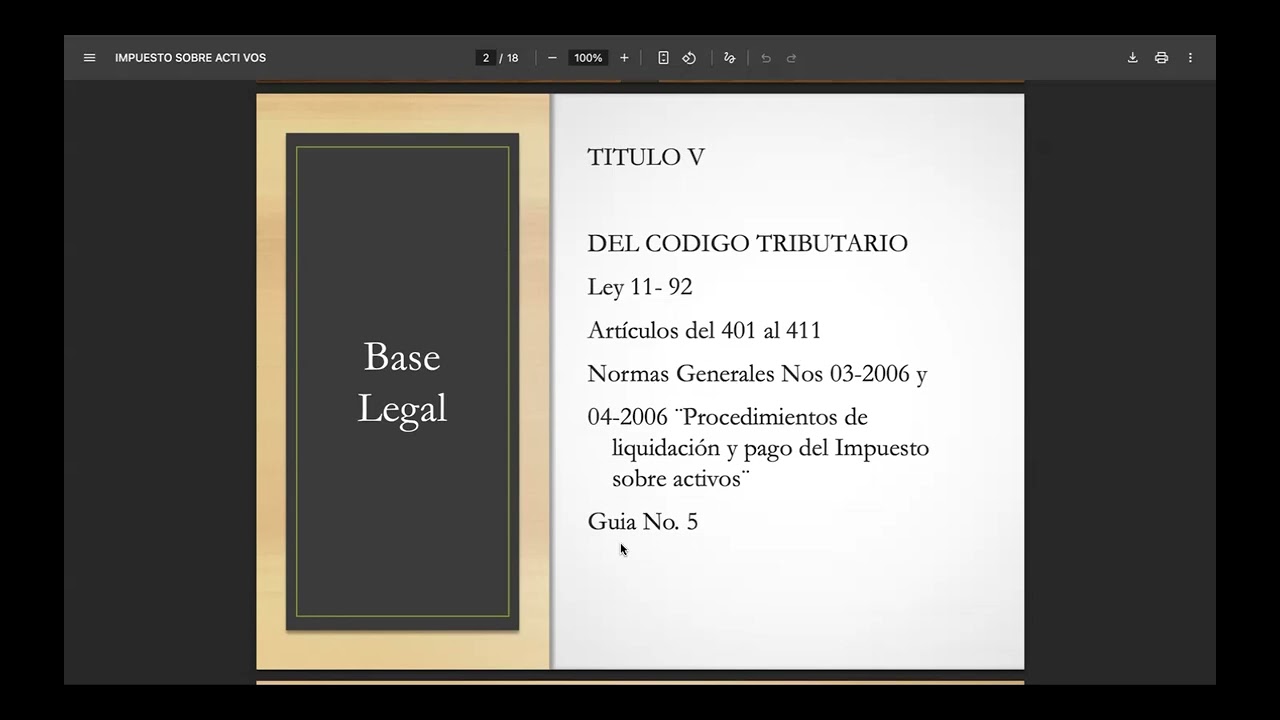Download the PDF file
The width and height of the screenshot is (1280, 720).
click(1133, 58)
